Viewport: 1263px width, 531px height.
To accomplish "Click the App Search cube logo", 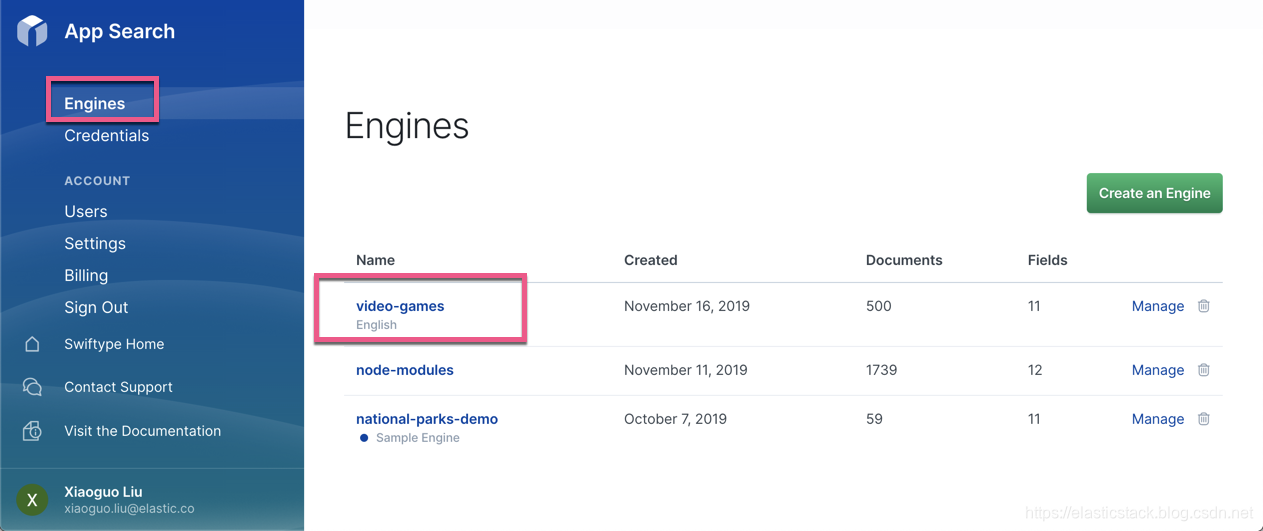I will click(32, 31).
